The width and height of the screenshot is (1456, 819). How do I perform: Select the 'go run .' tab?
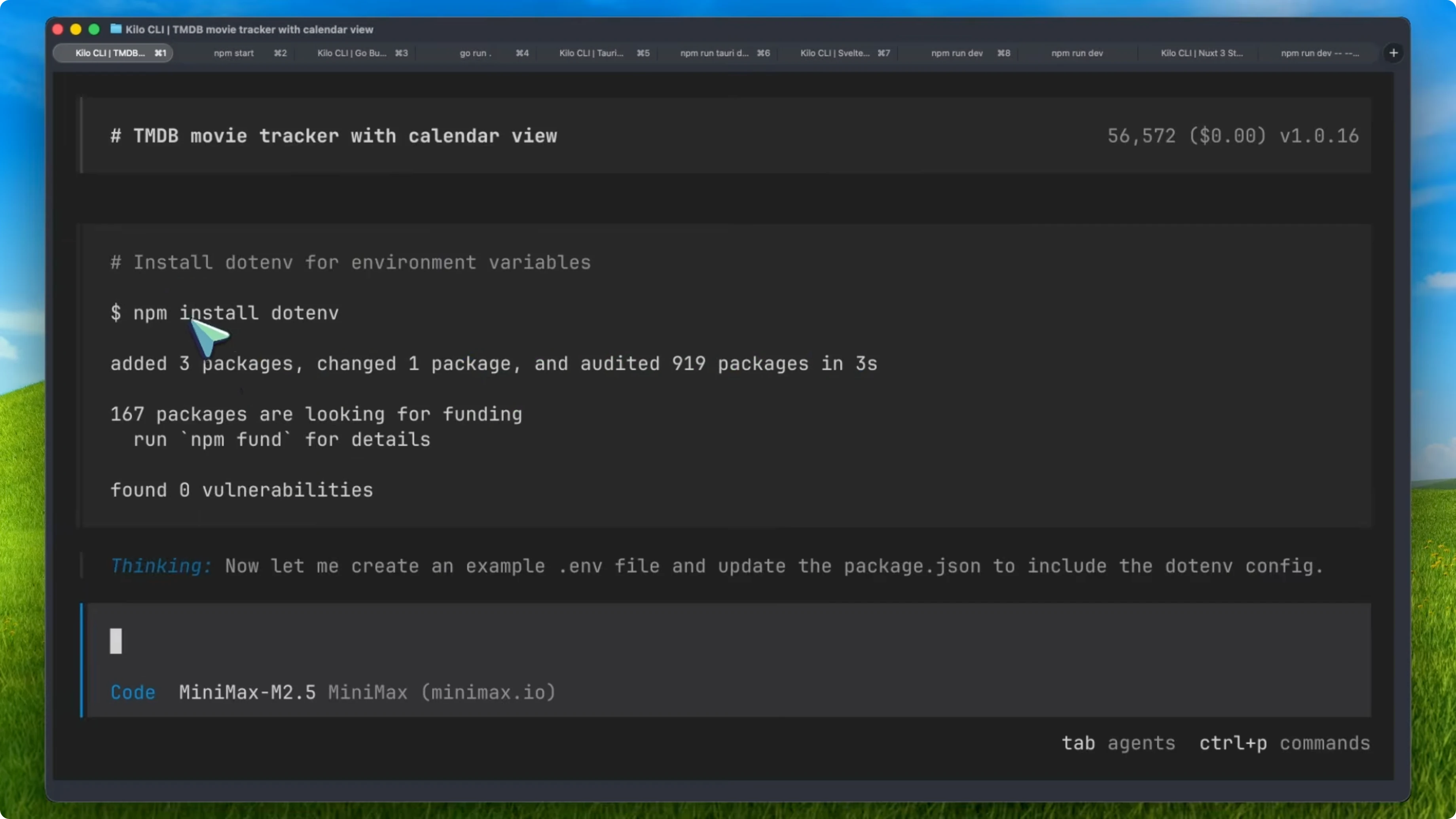pos(474,53)
